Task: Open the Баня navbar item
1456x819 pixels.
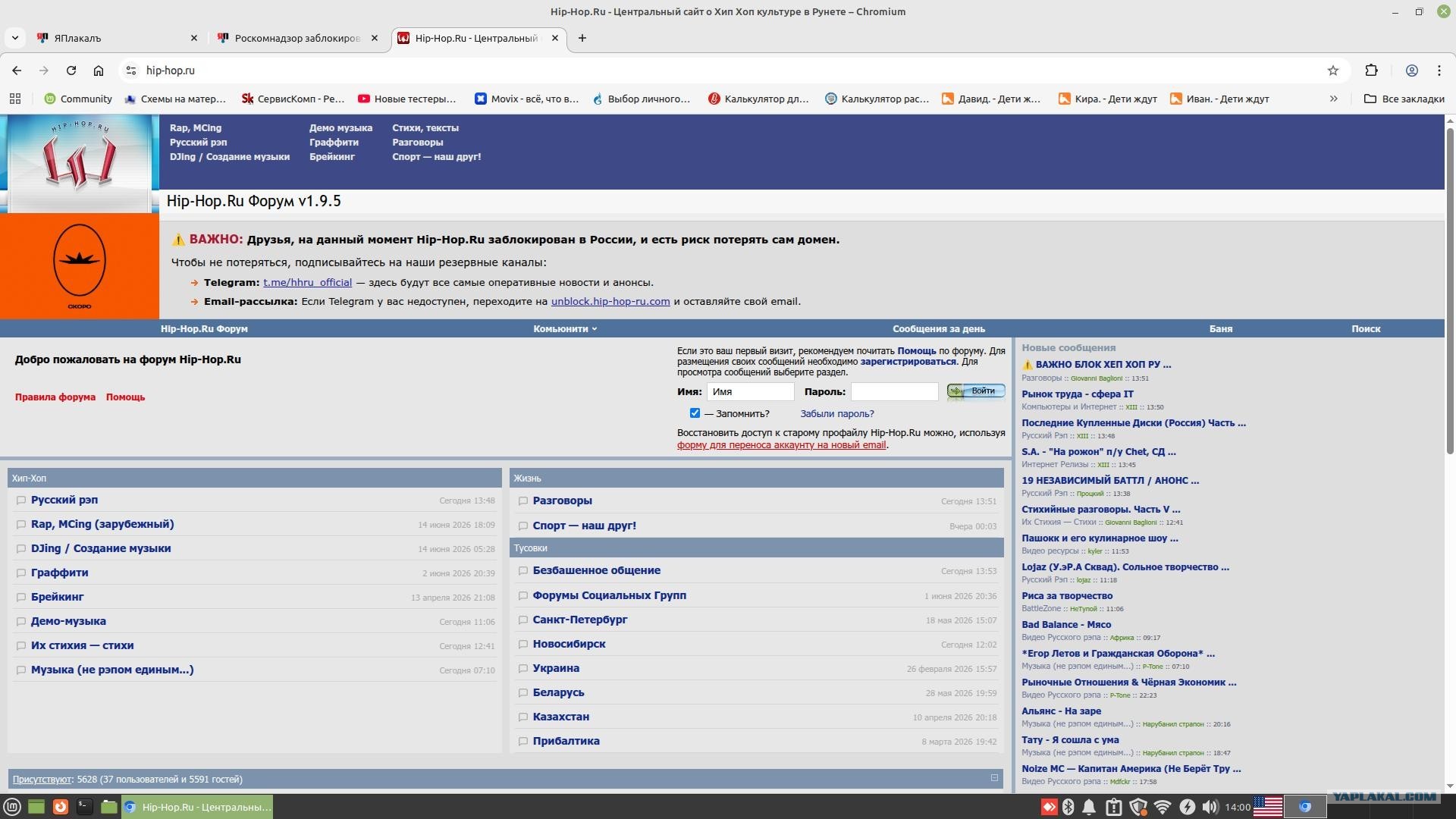Action: coord(1221,328)
